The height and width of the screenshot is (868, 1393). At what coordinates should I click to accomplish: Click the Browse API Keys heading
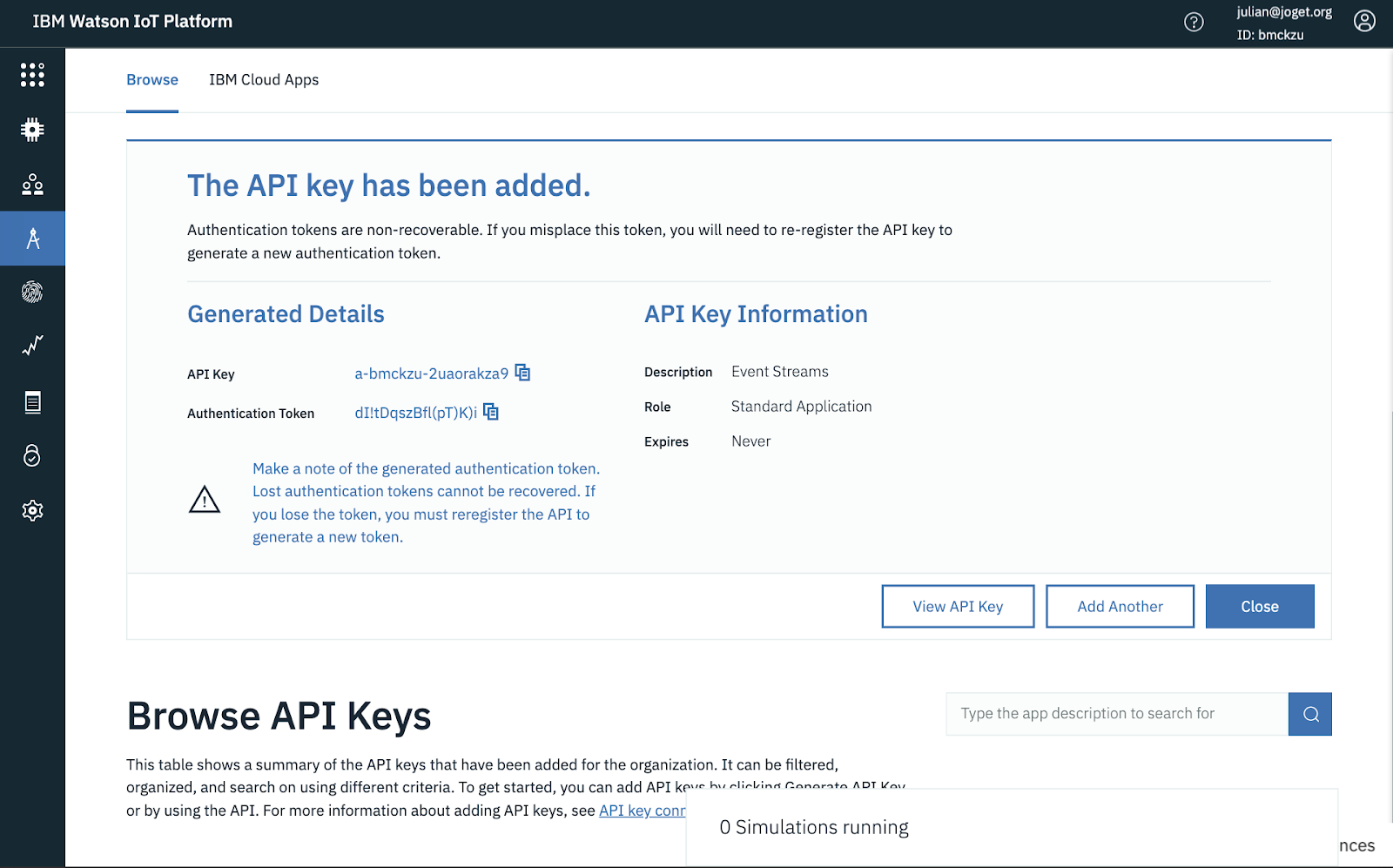[x=279, y=717]
